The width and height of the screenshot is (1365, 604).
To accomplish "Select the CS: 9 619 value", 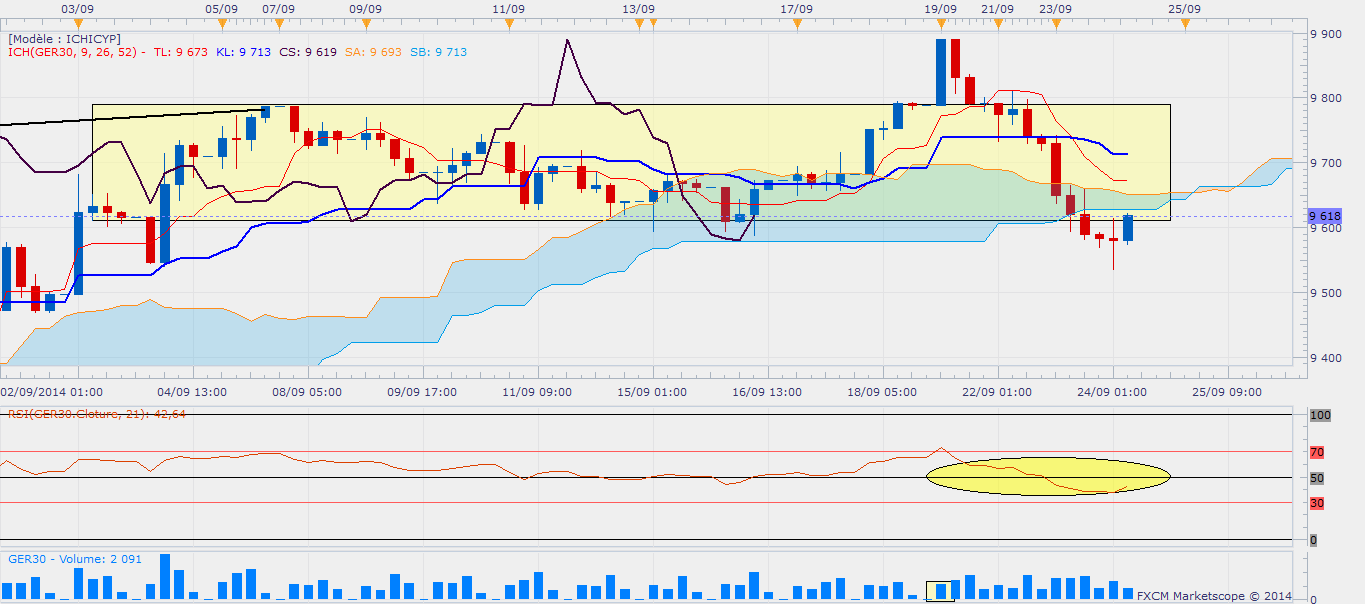I will click(x=308, y=52).
